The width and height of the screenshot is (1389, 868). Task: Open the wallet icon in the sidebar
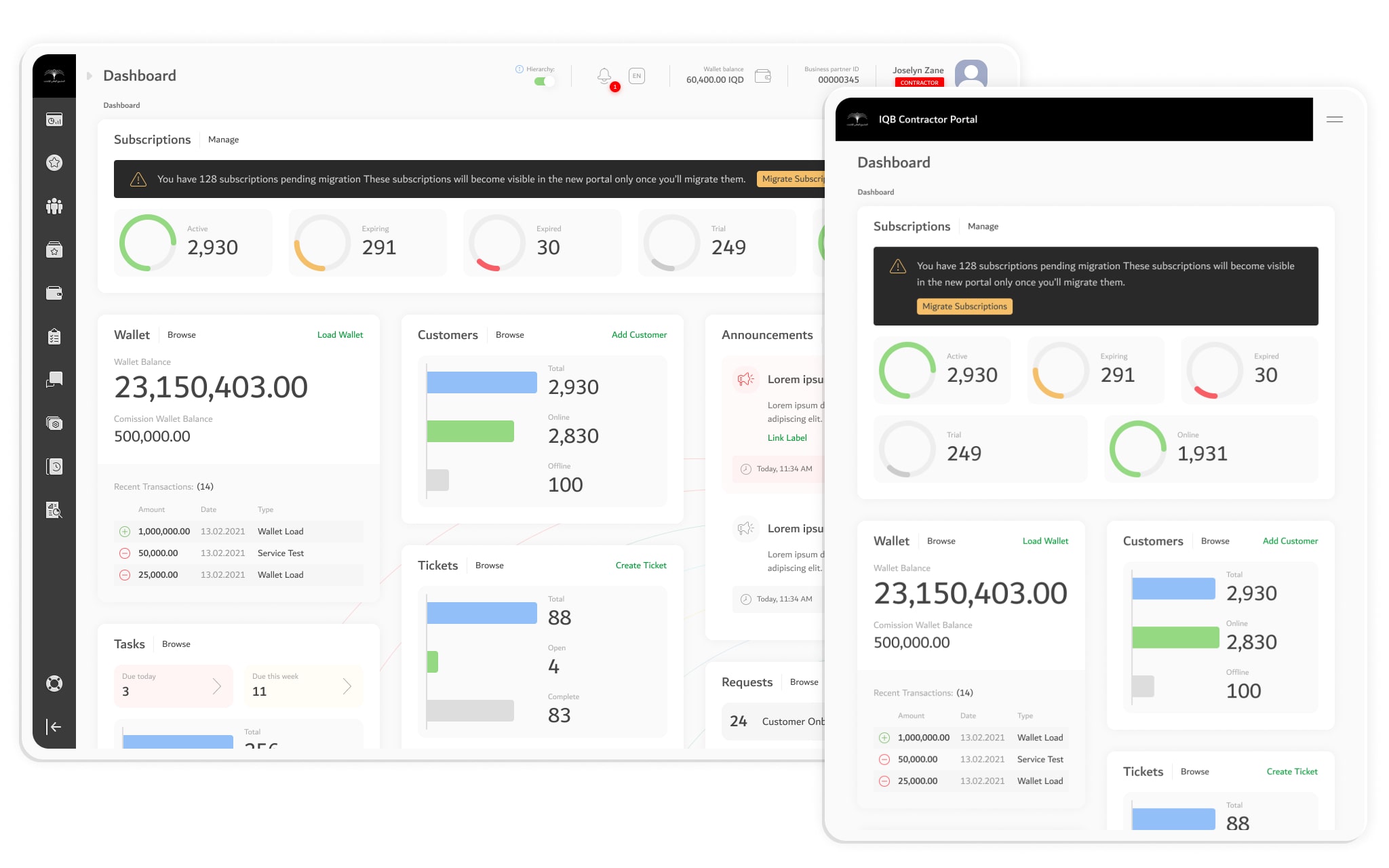[x=54, y=293]
